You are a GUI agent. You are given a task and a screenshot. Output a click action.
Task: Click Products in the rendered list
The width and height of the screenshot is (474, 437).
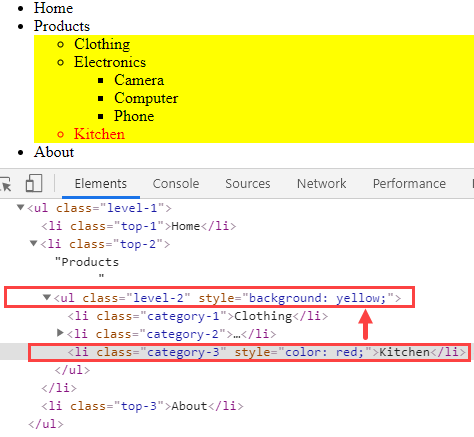tap(62, 26)
